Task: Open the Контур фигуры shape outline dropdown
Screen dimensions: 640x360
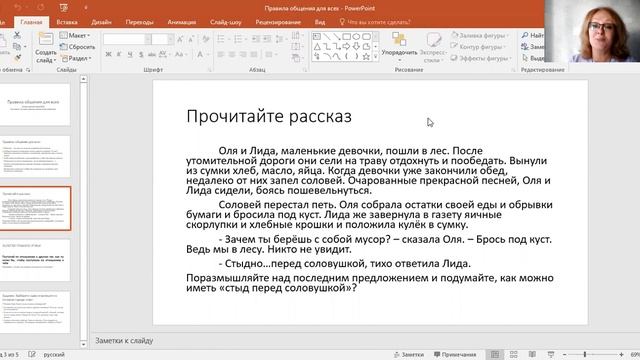Action: (479, 47)
